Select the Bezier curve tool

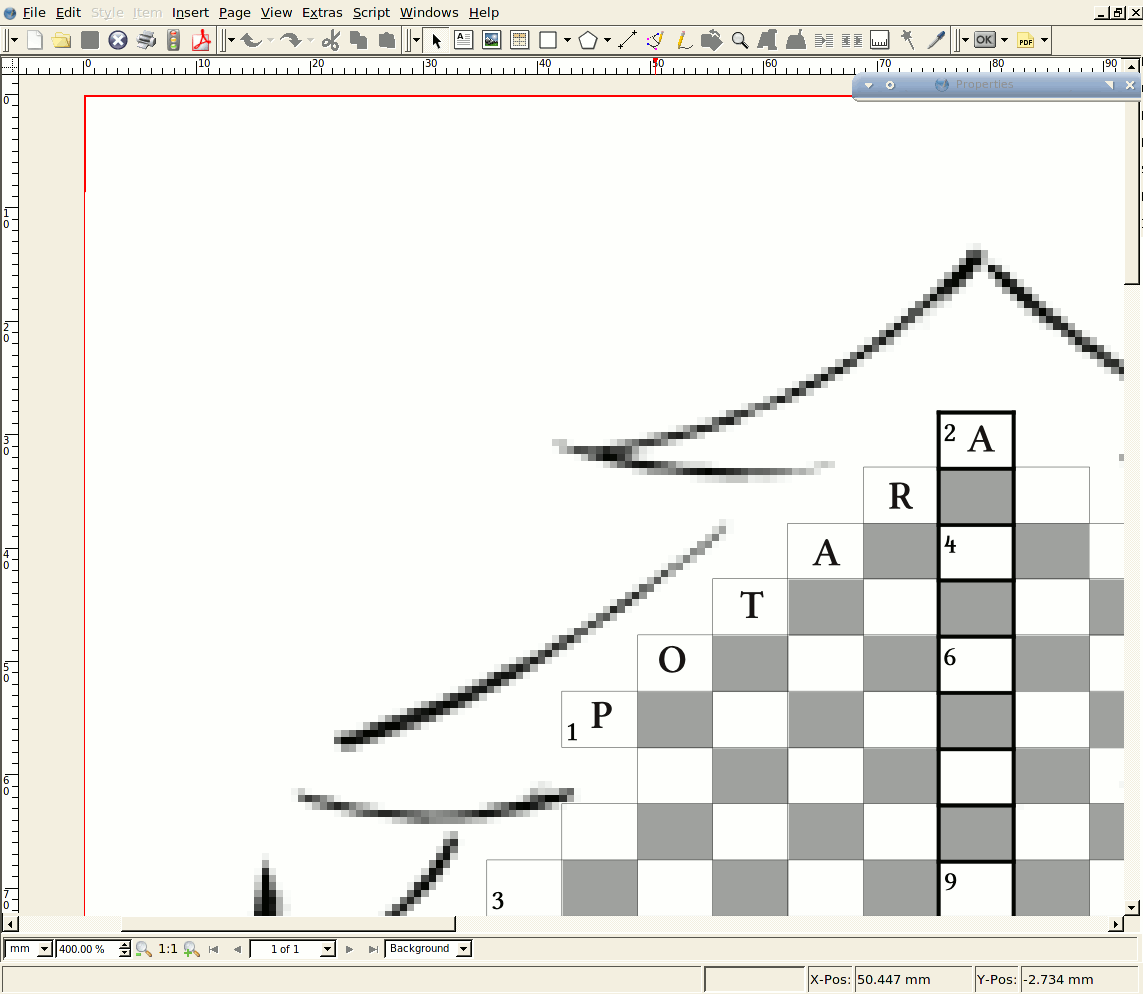pos(655,40)
